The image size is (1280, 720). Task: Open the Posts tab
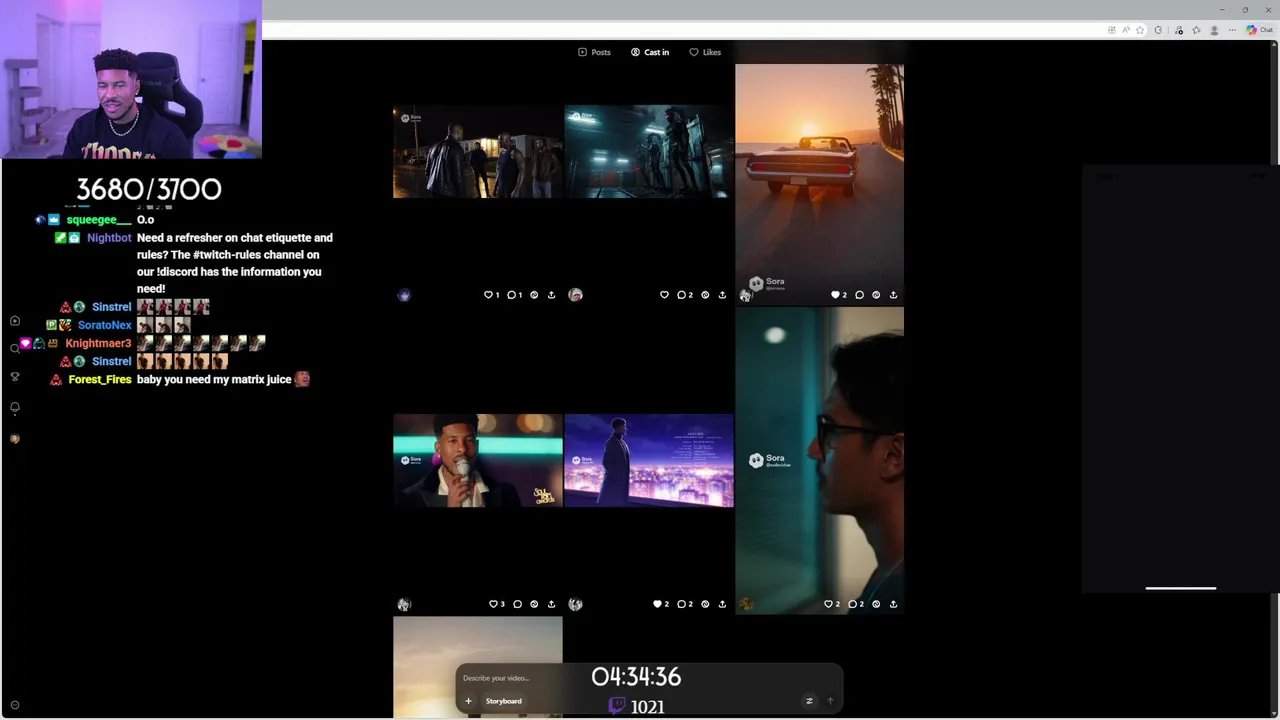pyautogui.click(x=594, y=52)
